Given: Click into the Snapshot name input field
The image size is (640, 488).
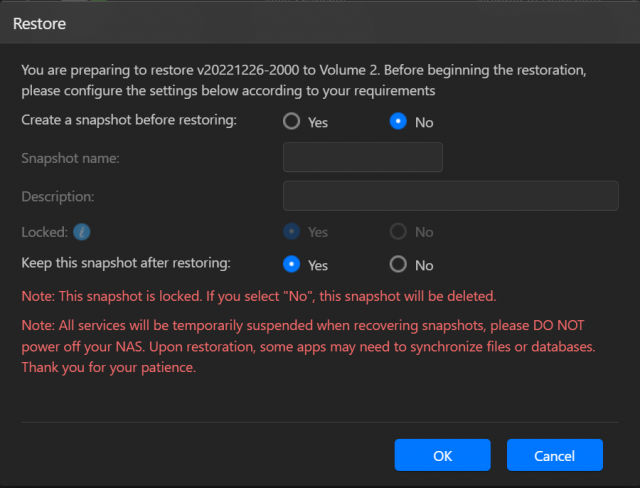Looking at the screenshot, I should 363,158.
